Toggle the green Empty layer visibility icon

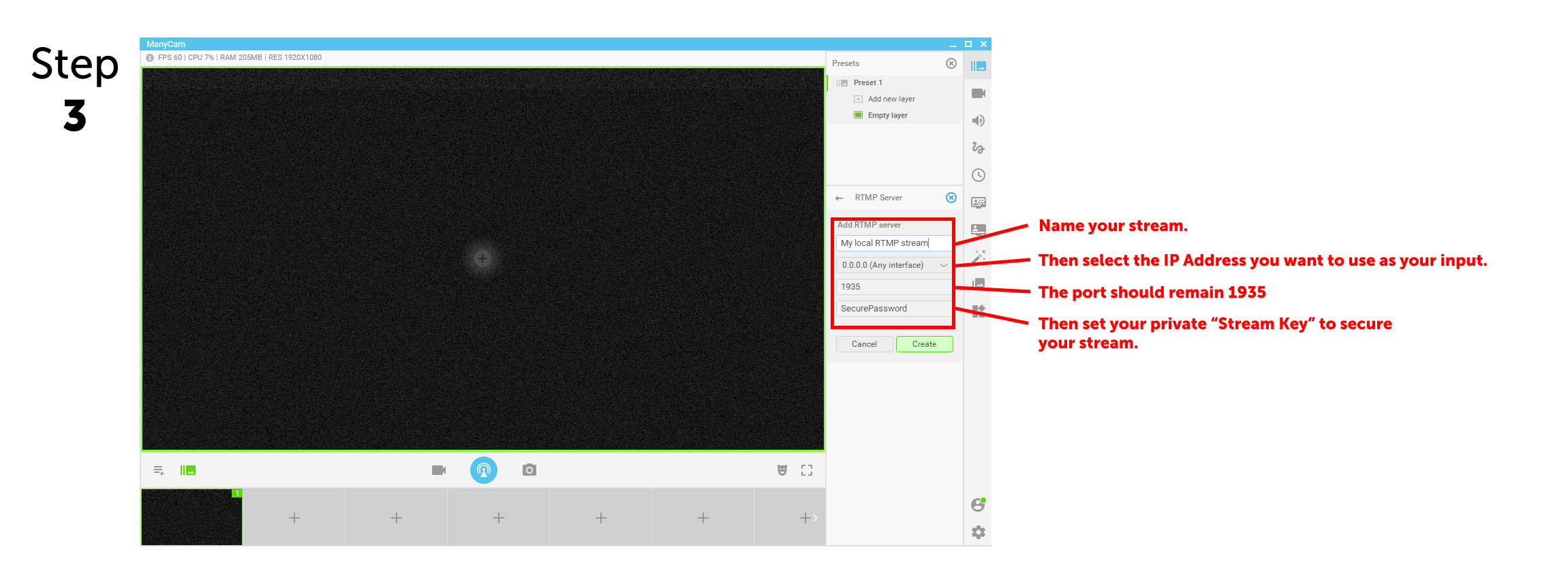tap(859, 115)
